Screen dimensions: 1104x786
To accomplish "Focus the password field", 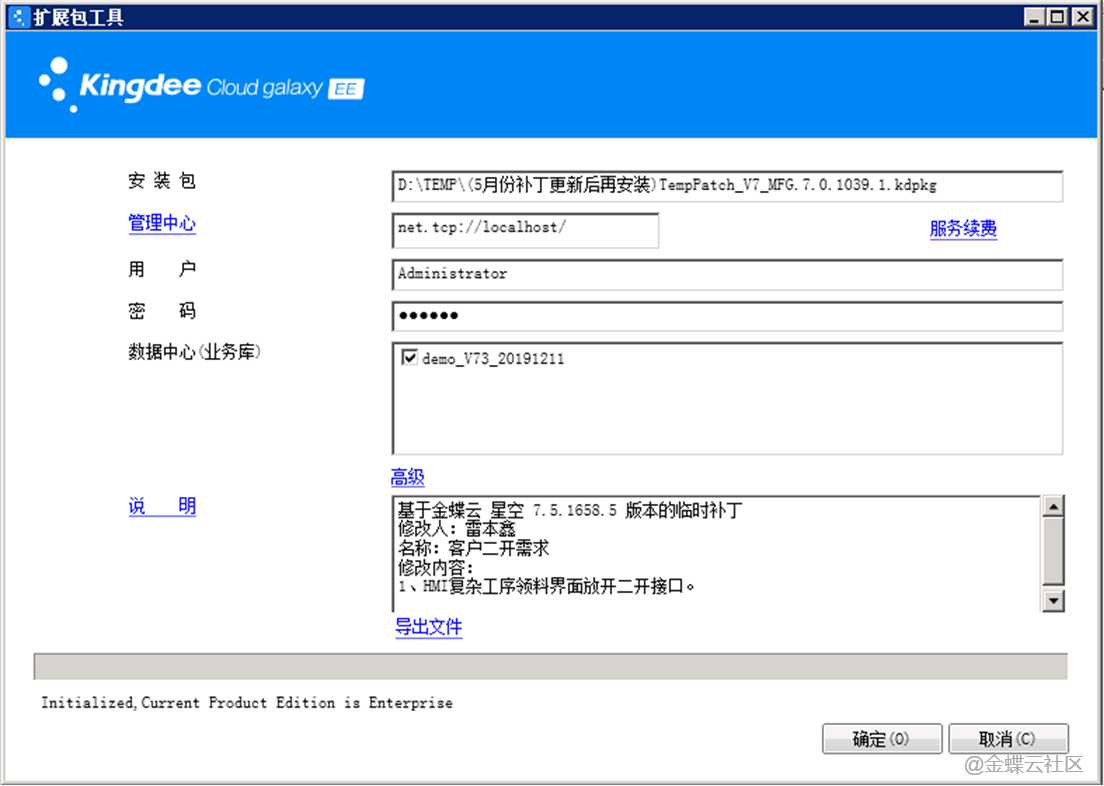I will [x=727, y=316].
